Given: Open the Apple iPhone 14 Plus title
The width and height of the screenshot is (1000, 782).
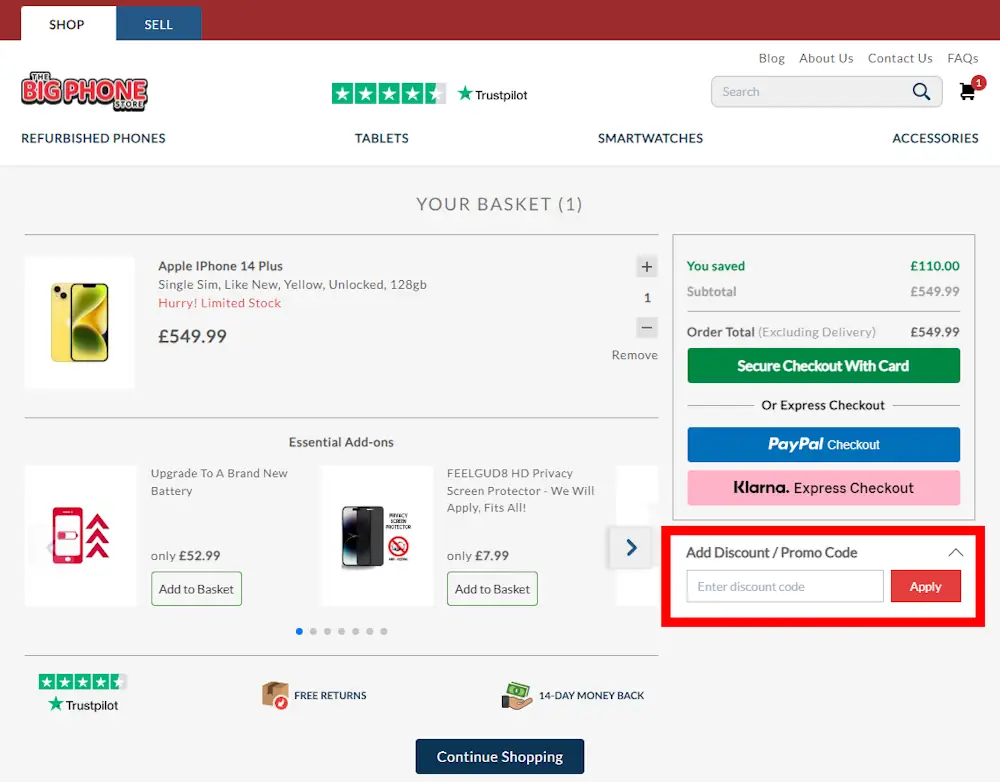Looking at the screenshot, I should point(220,266).
